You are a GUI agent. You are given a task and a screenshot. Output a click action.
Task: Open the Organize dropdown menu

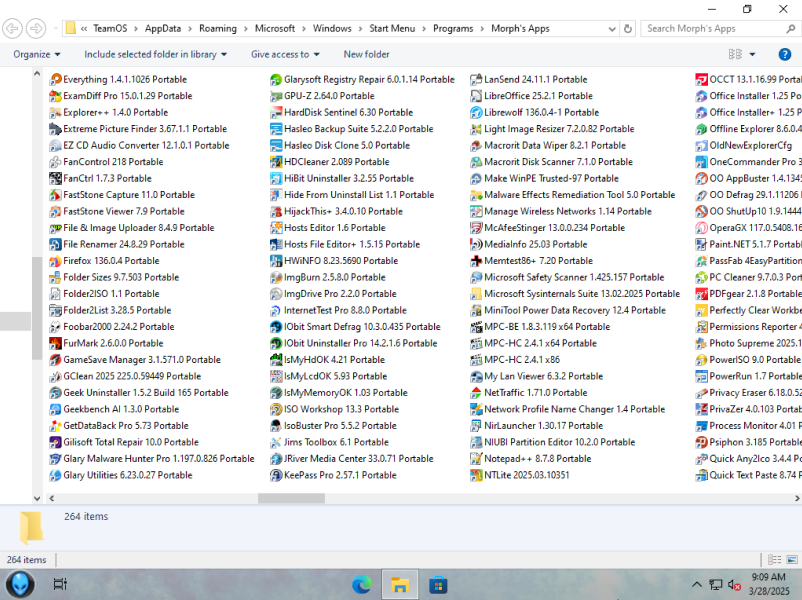[37, 54]
